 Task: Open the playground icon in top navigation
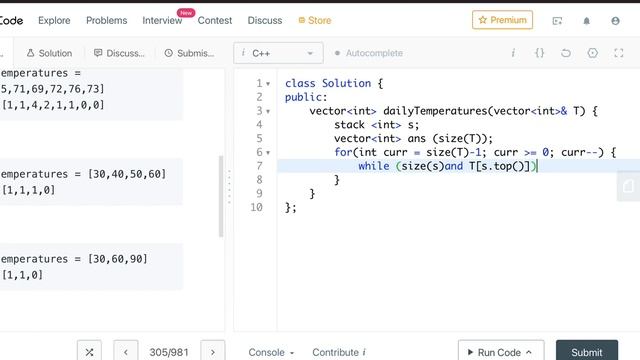tap(557, 21)
